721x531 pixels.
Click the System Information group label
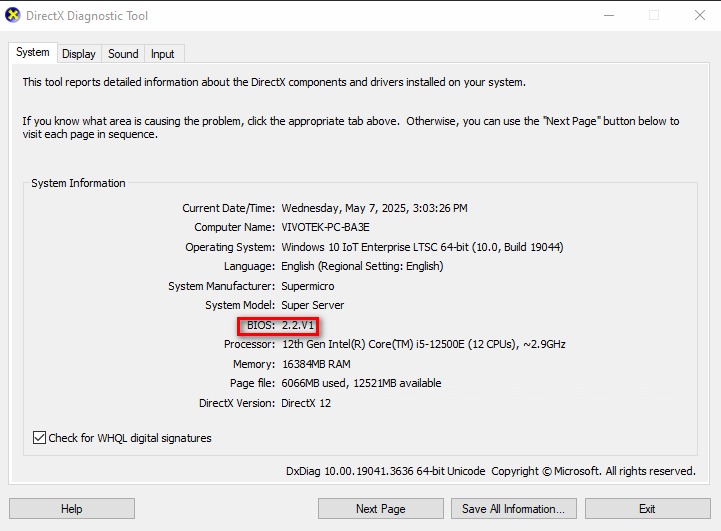[x=78, y=183]
